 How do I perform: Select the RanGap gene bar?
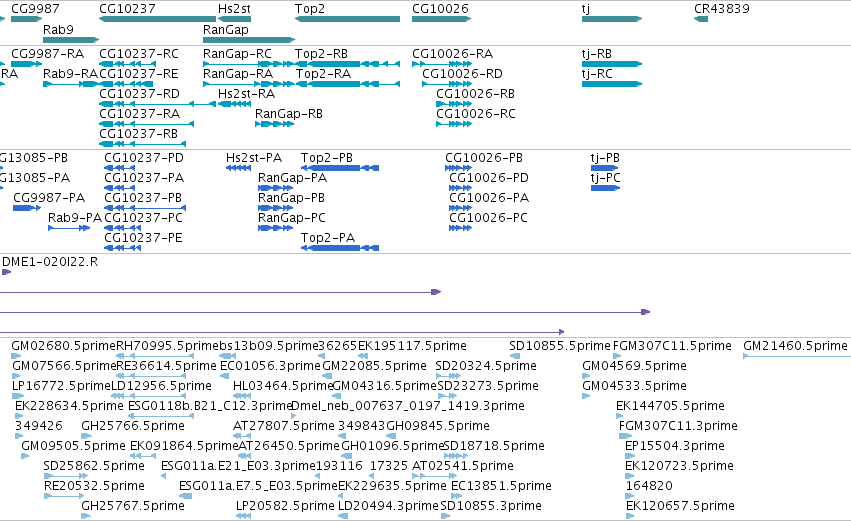249,40
